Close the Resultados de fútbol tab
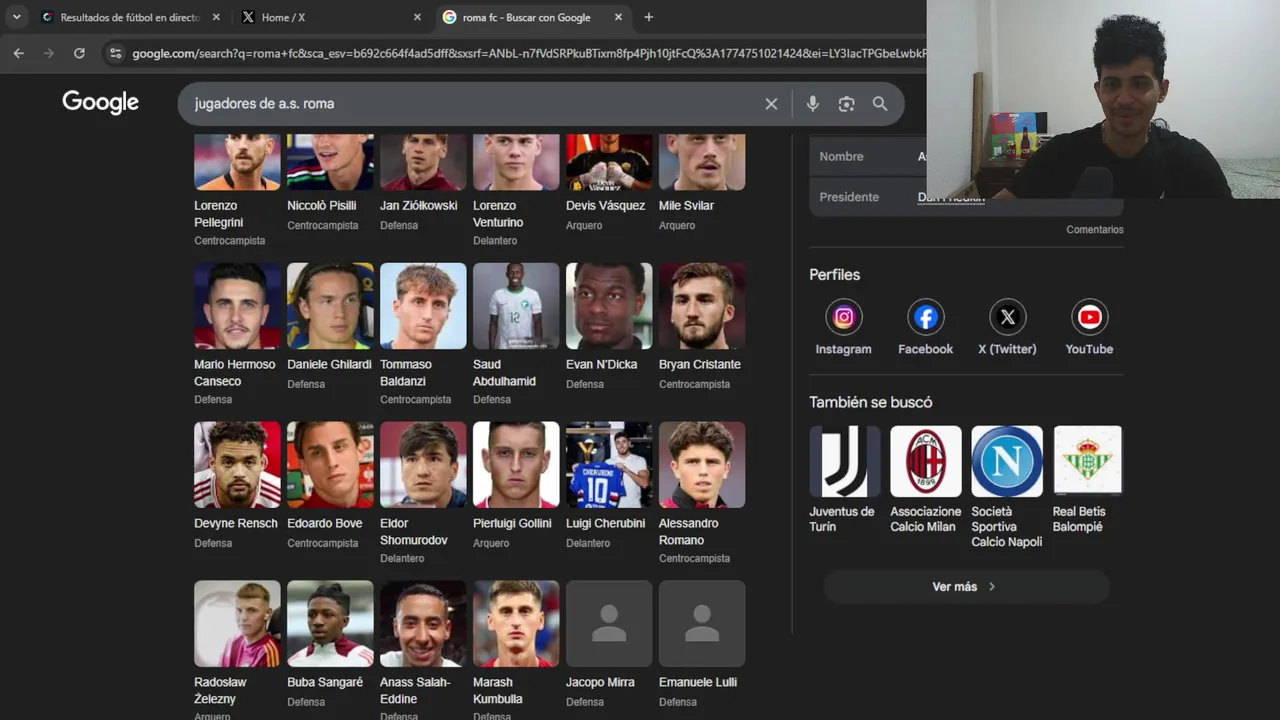Viewport: 1280px width, 720px height. coord(217,17)
